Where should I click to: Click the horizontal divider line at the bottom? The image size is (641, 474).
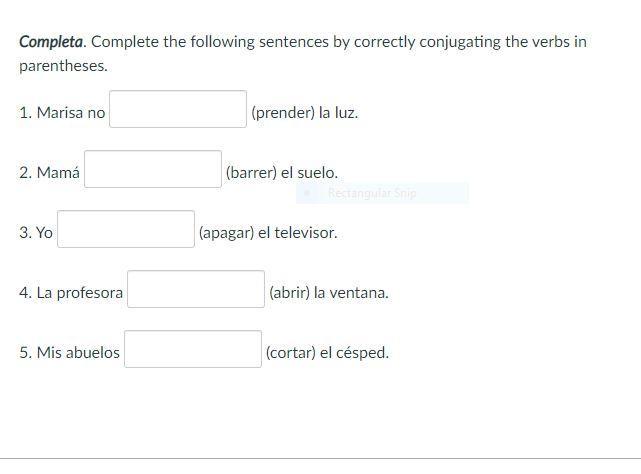click(x=320, y=458)
